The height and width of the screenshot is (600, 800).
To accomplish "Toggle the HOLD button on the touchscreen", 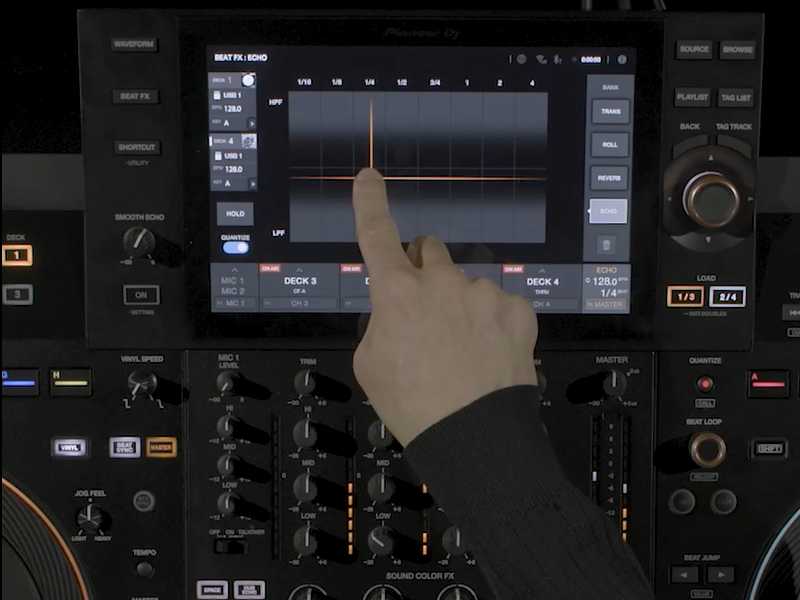I will [235, 214].
